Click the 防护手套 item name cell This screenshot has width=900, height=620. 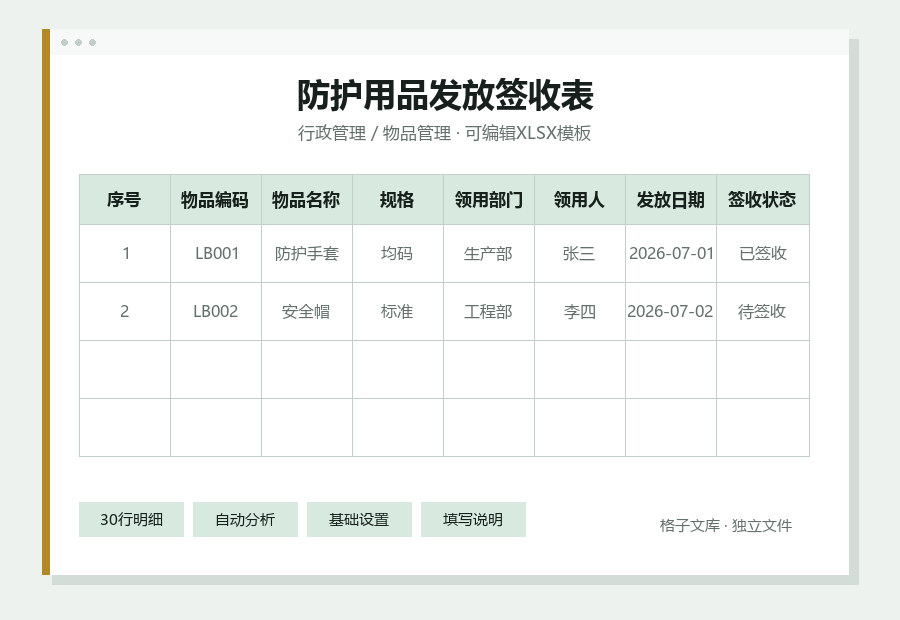point(307,253)
